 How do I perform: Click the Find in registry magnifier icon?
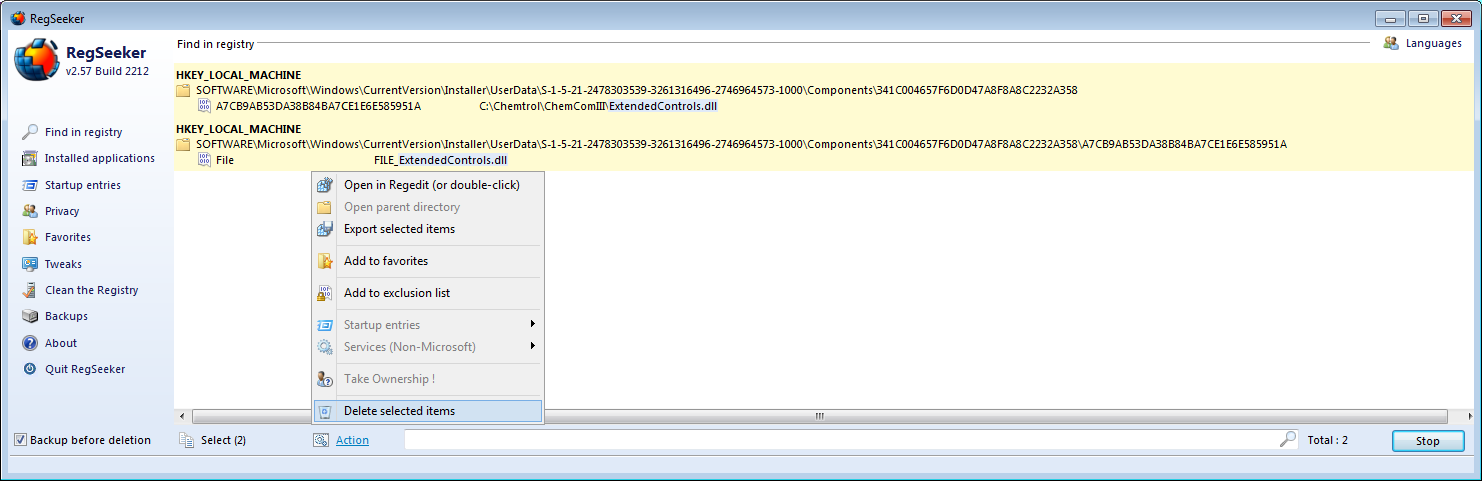click(30, 132)
